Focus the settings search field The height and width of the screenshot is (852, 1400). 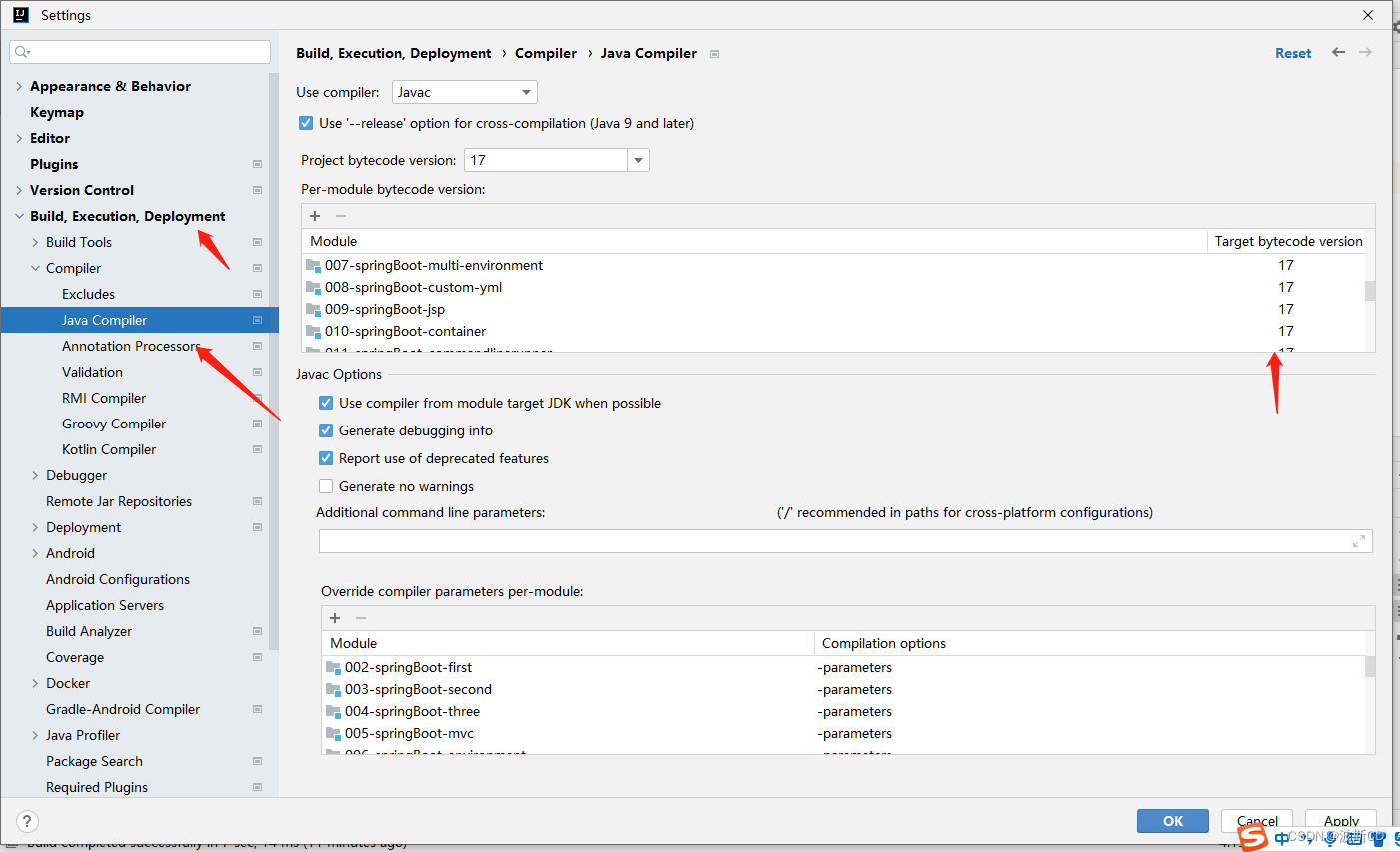(x=140, y=52)
